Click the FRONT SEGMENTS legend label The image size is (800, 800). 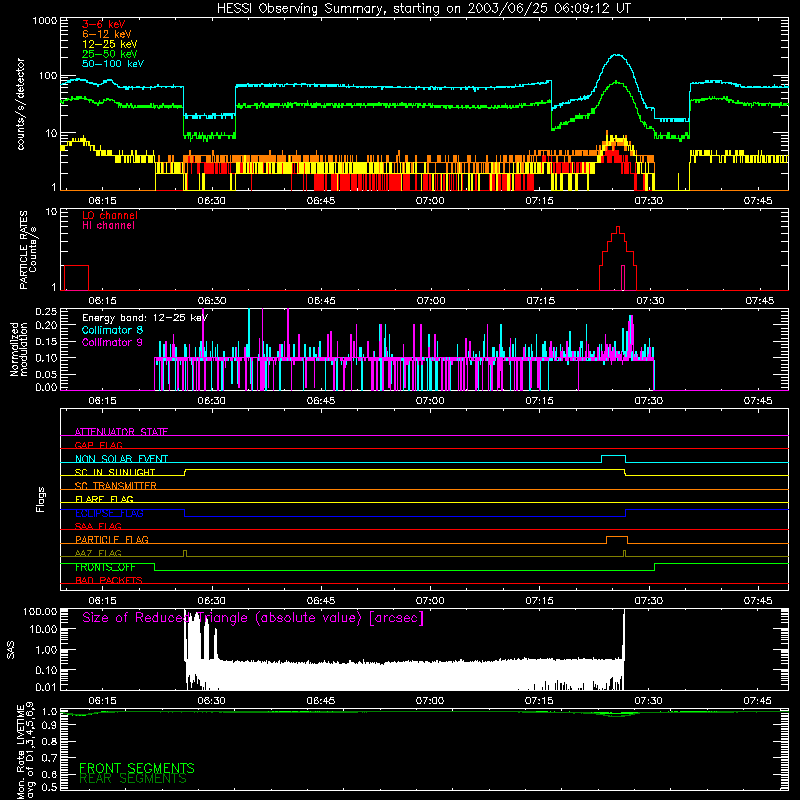point(137,768)
